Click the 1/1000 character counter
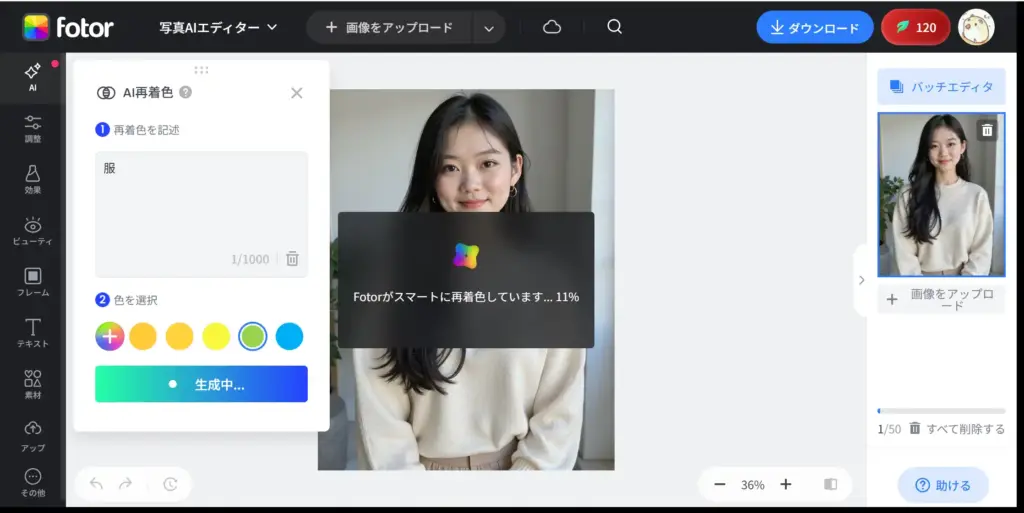 pyautogui.click(x=250, y=259)
